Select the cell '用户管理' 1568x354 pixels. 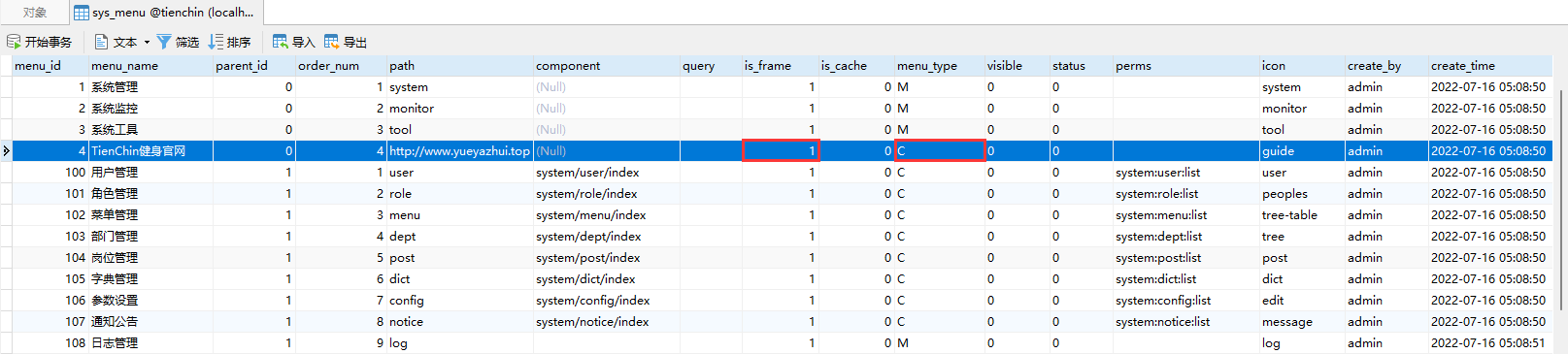pyautogui.click(x=150, y=173)
